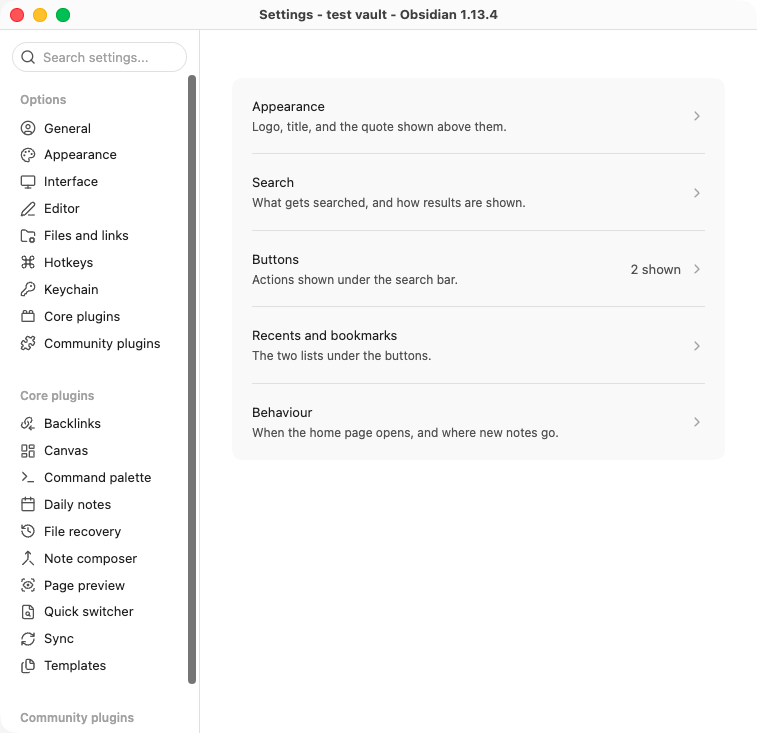
Task: Click the 'Core plugins' section heading
Action: pyautogui.click(x=57, y=395)
